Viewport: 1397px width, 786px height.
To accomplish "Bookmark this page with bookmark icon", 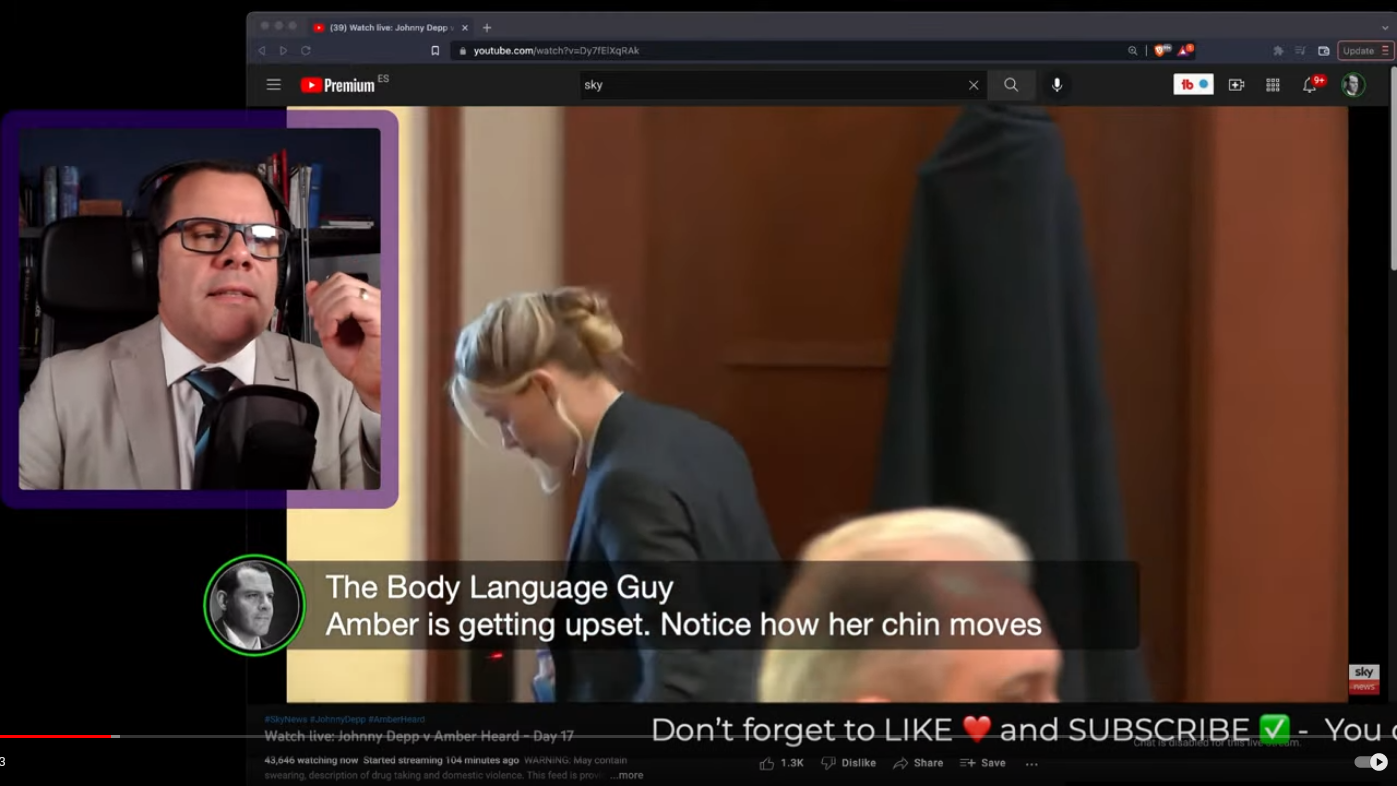I will click(435, 51).
